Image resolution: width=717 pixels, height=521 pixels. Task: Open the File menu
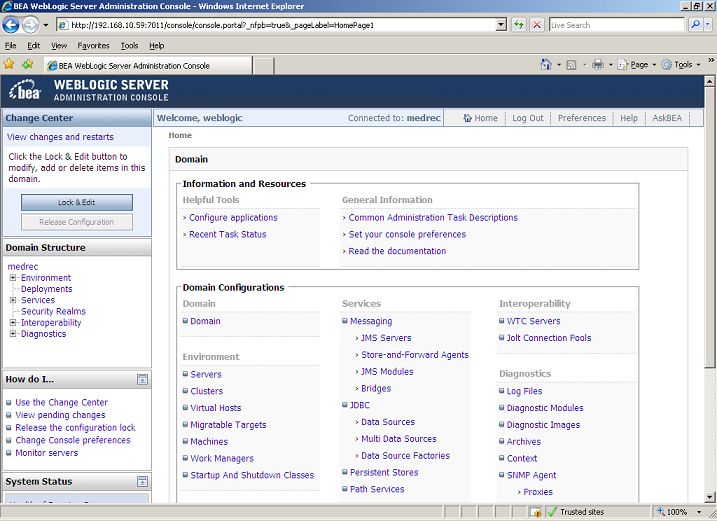pos(11,46)
